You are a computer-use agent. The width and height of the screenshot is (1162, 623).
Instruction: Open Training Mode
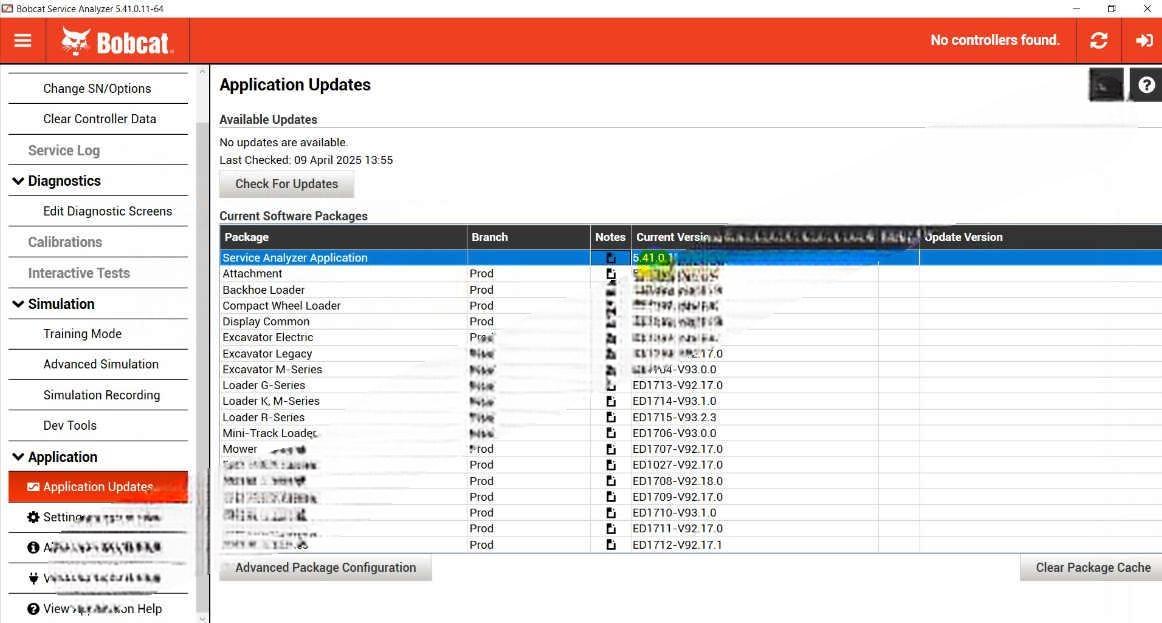point(82,334)
